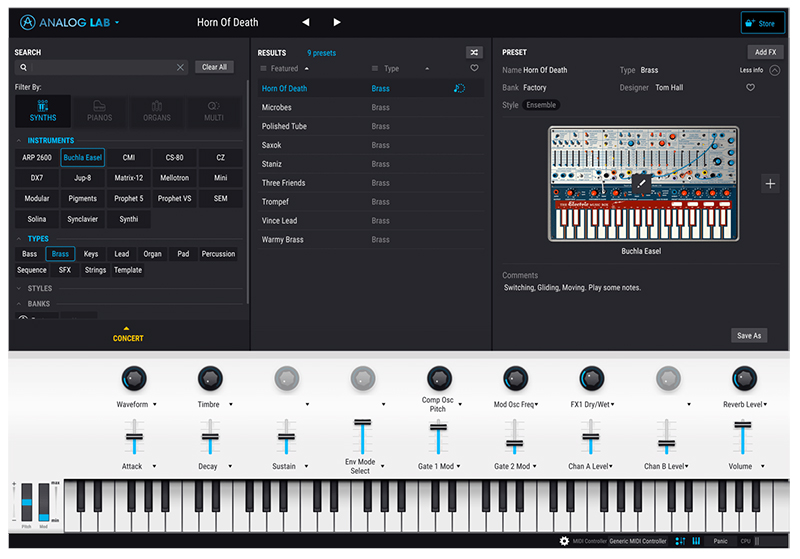Click the Ensemble style tag
The image size is (800, 559).
[541, 105]
